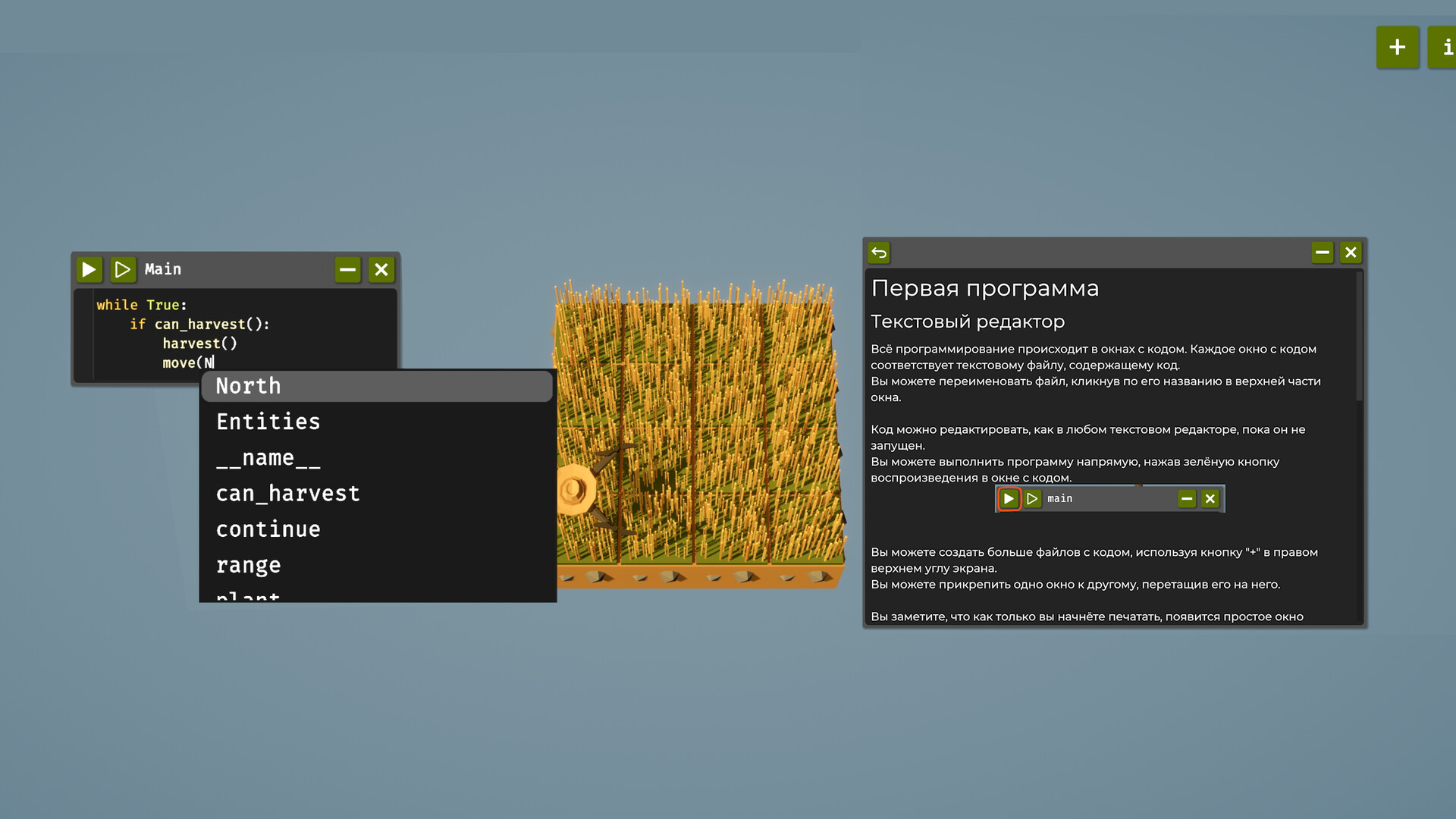The height and width of the screenshot is (819, 1456).
Task: Select __name__ in the suggestion popup
Action: tap(268, 457)
